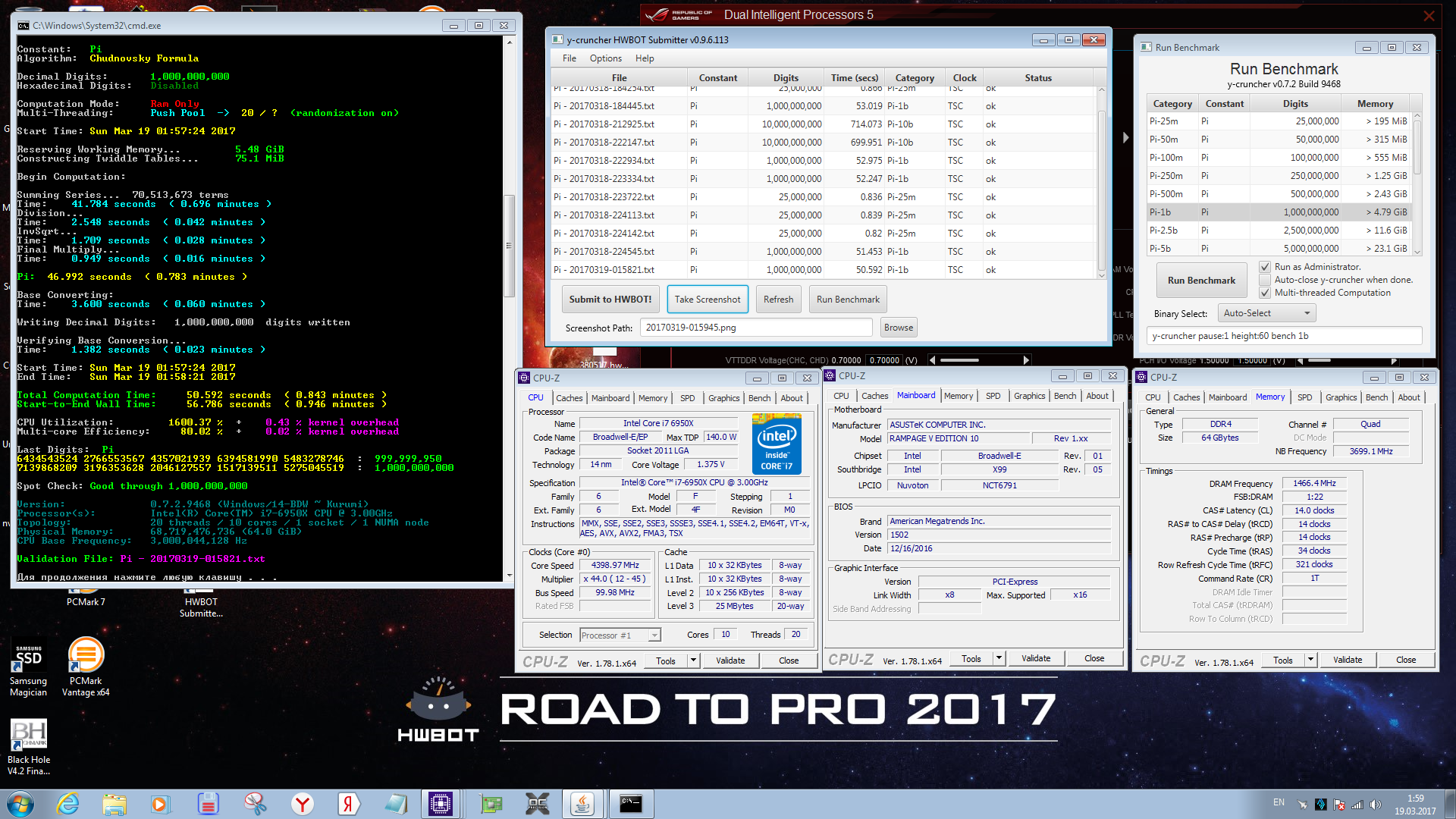Sort by Digits column in HWBOT Submitter
This screenshot has width=1456, height=819.
point(786,78)
